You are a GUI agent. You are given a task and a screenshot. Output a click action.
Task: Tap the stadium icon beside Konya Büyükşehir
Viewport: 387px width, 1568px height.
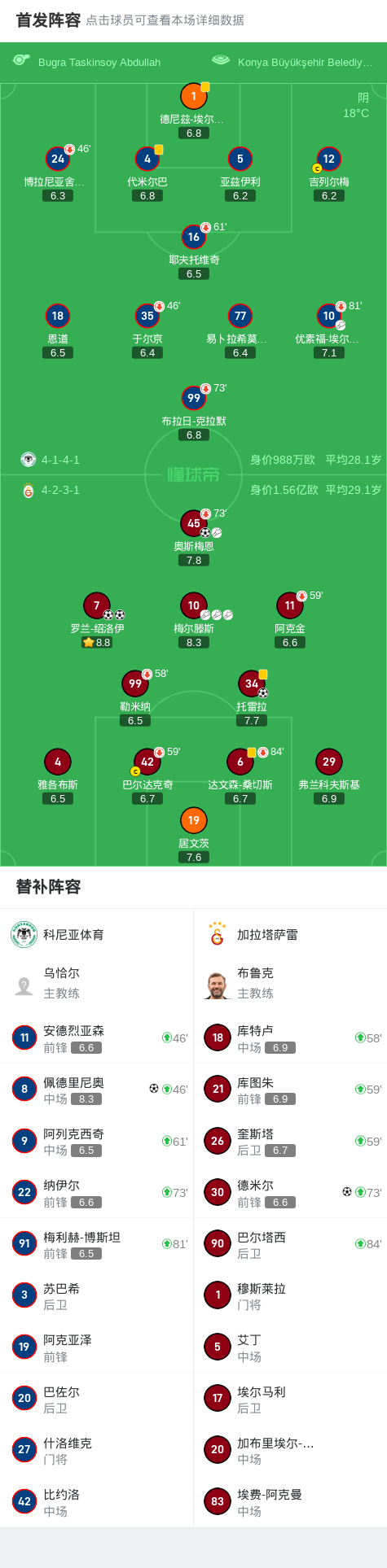[221, 60]
